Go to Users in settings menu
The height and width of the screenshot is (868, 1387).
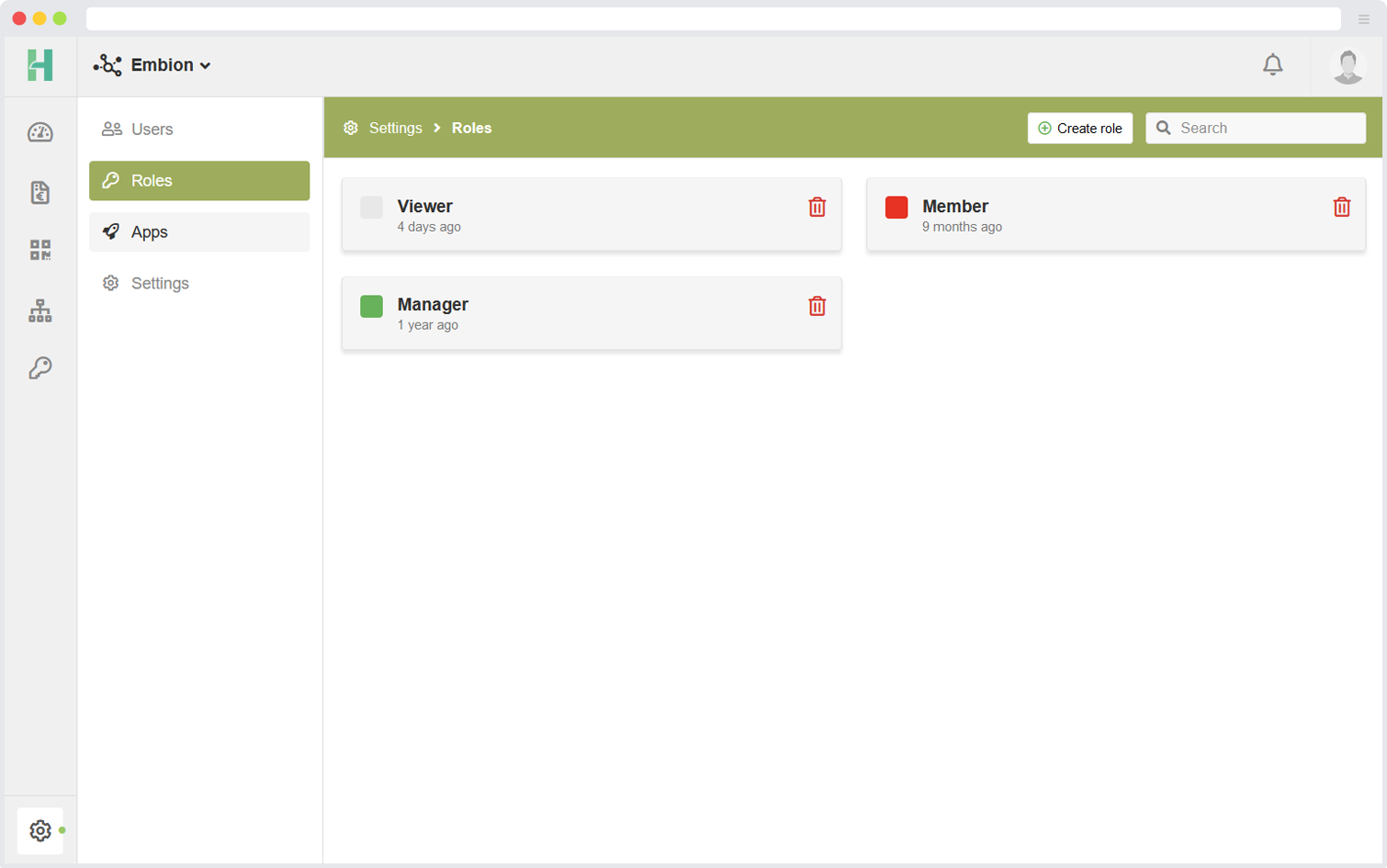(x=152, y=130)
